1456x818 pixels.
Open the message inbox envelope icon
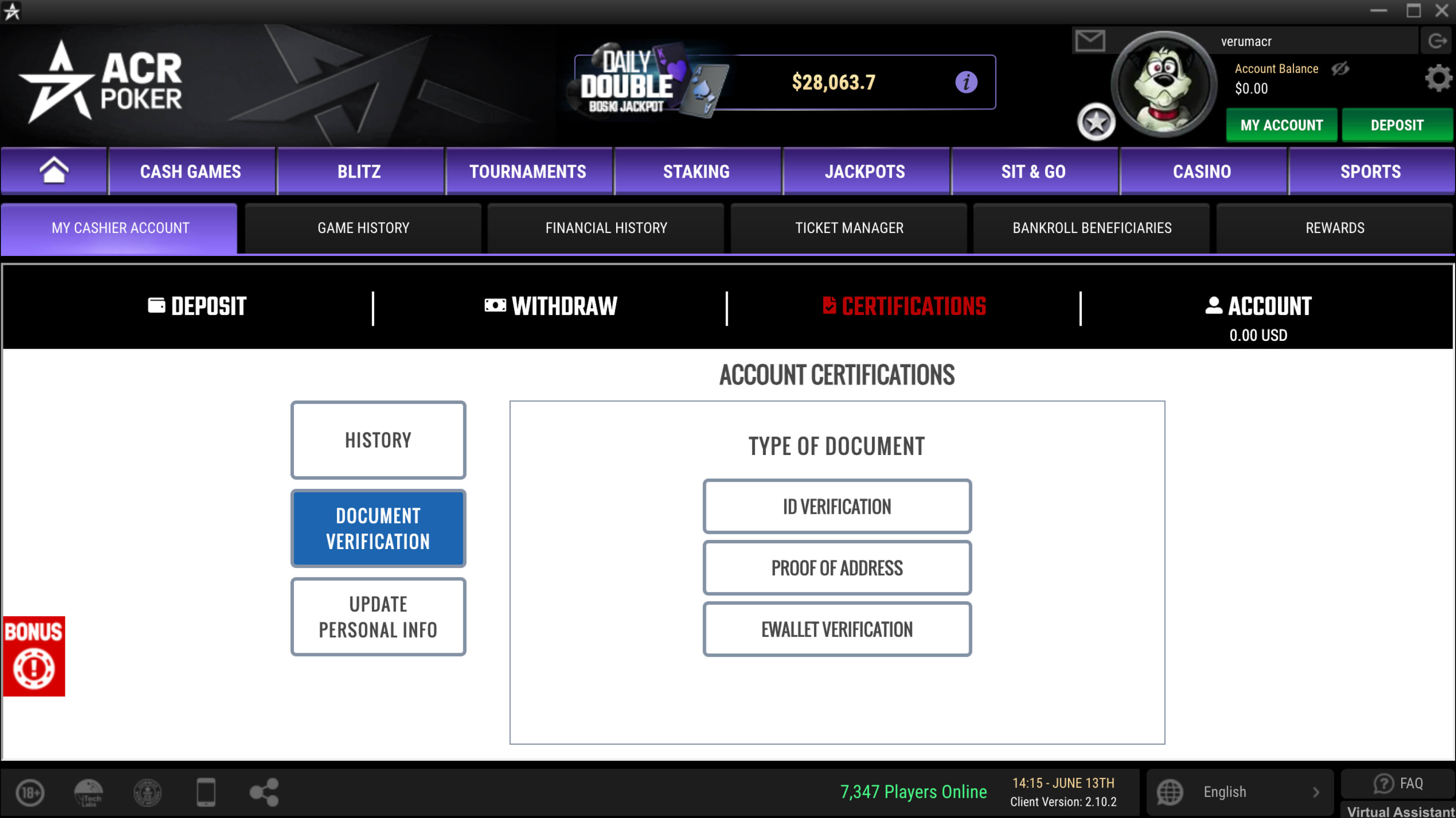click(1090, 40)
